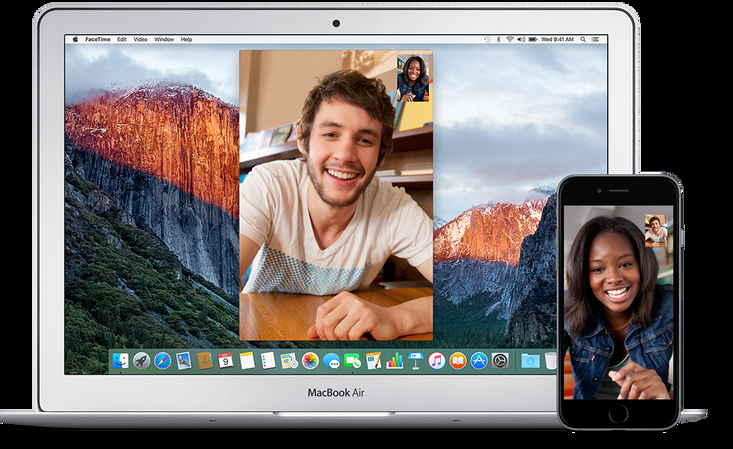
Task: Open iTunes music note icon
Action: point(437,361)
